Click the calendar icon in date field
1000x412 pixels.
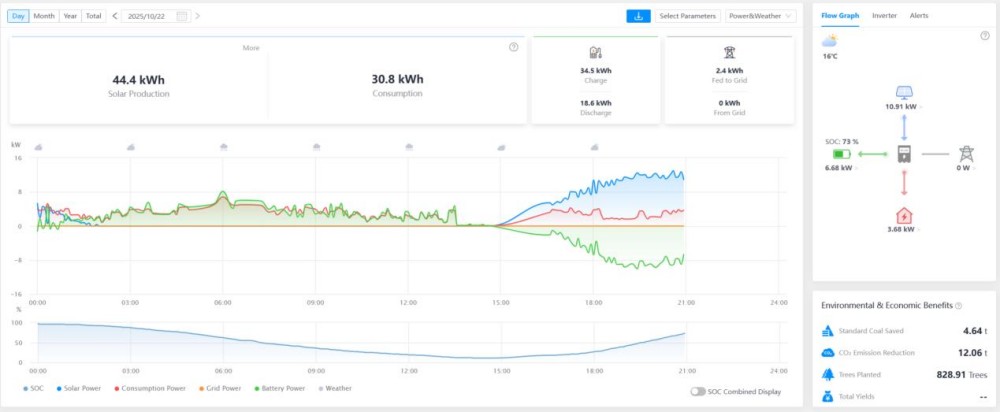pos(181,16)
